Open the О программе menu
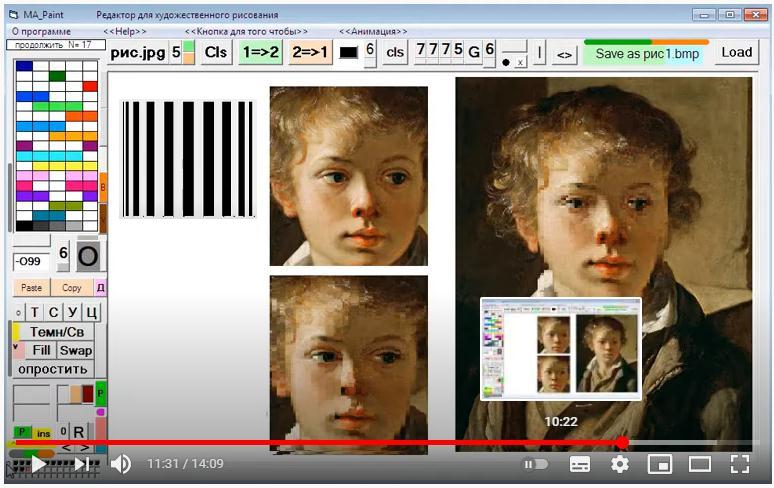 pyautogui.click(x=41, y=32)
